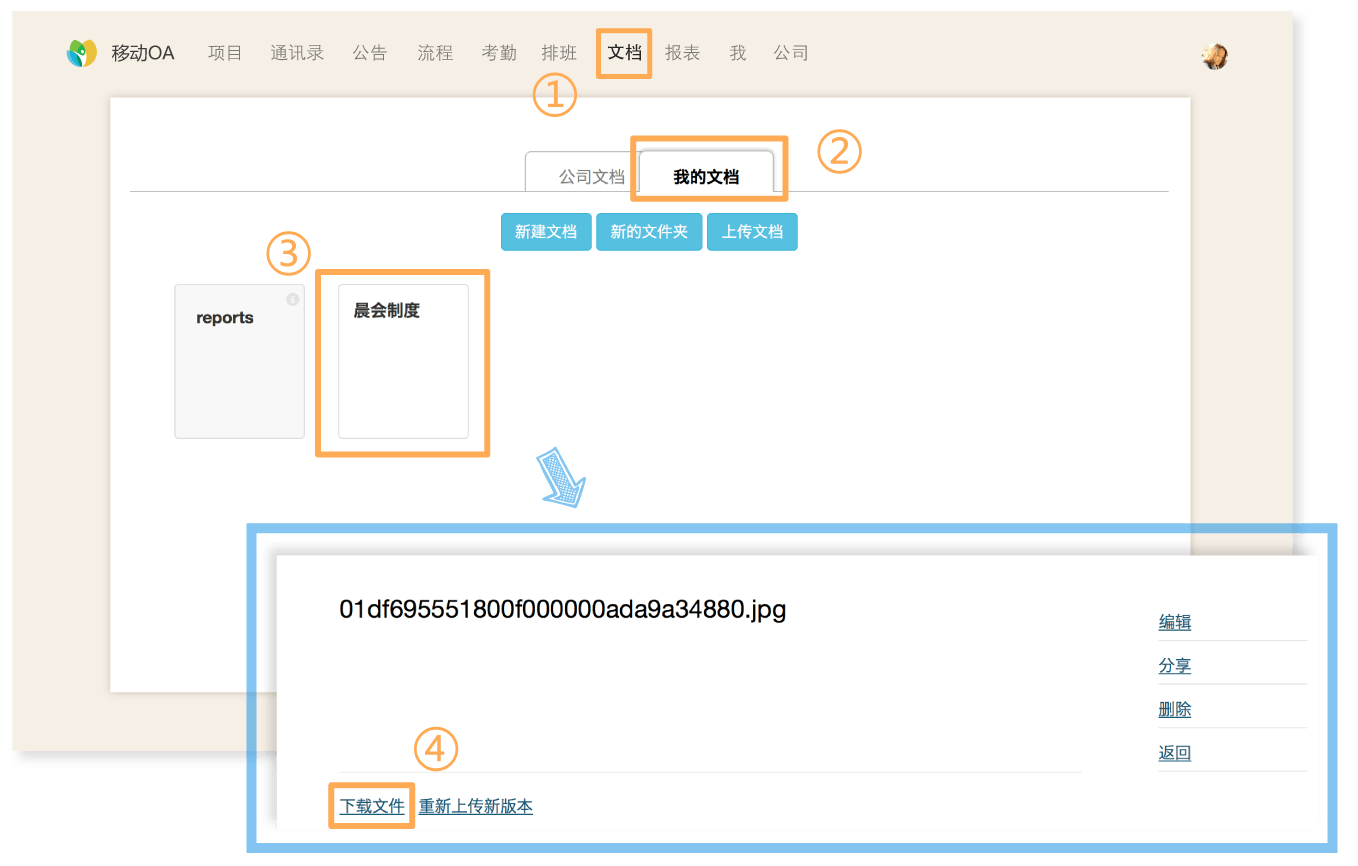
Task: Select the 我的文档 tab
Action: point(706,177)
